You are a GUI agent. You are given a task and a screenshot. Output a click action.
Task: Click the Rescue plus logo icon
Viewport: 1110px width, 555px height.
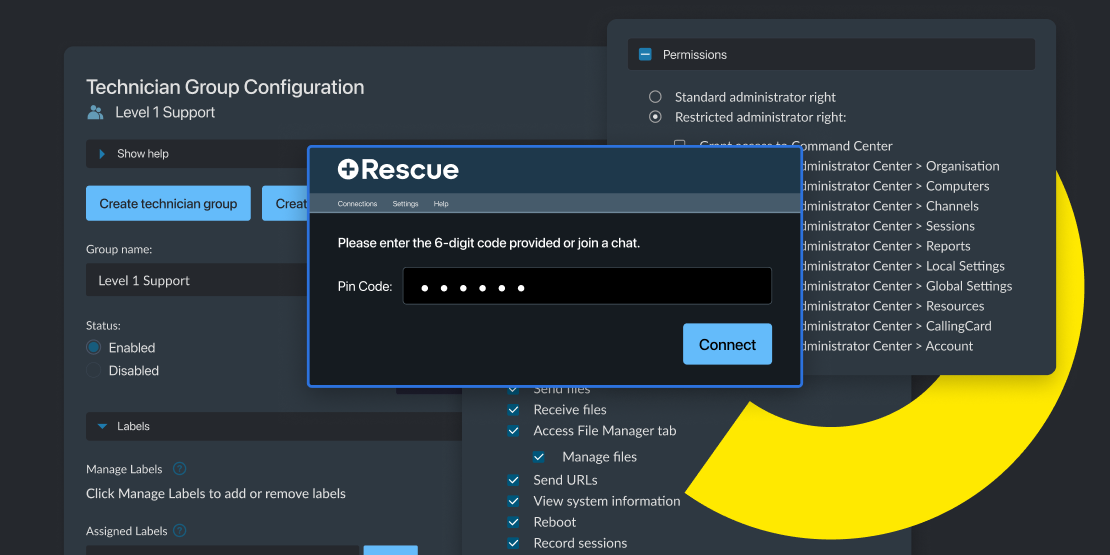click(348, 170)
